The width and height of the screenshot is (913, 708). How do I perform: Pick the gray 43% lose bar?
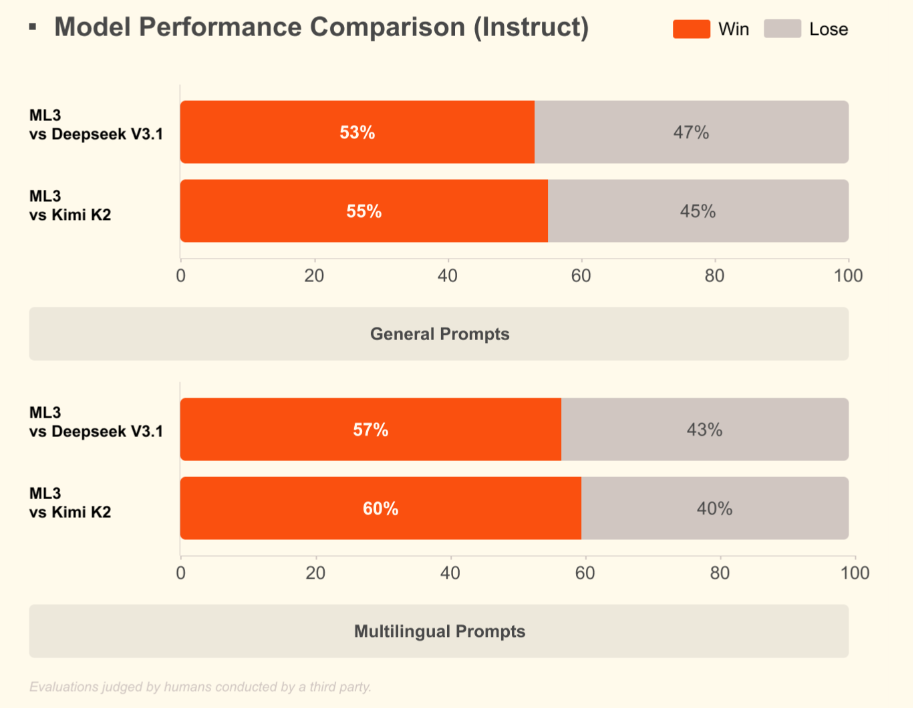704,430
